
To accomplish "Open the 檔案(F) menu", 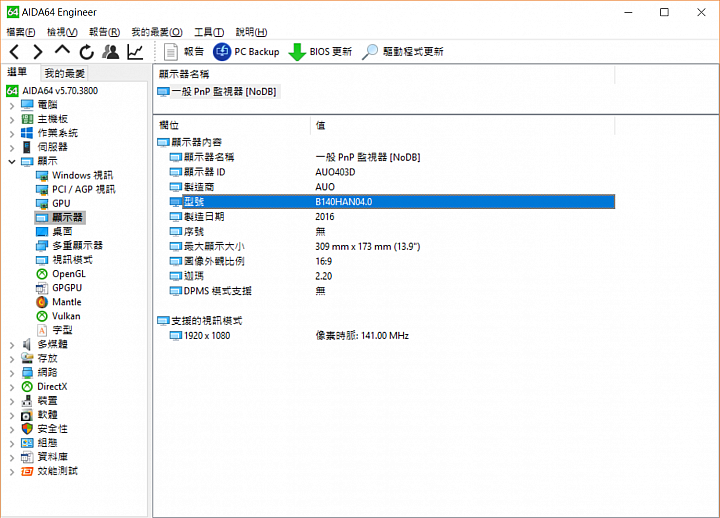I will (21, 32).
